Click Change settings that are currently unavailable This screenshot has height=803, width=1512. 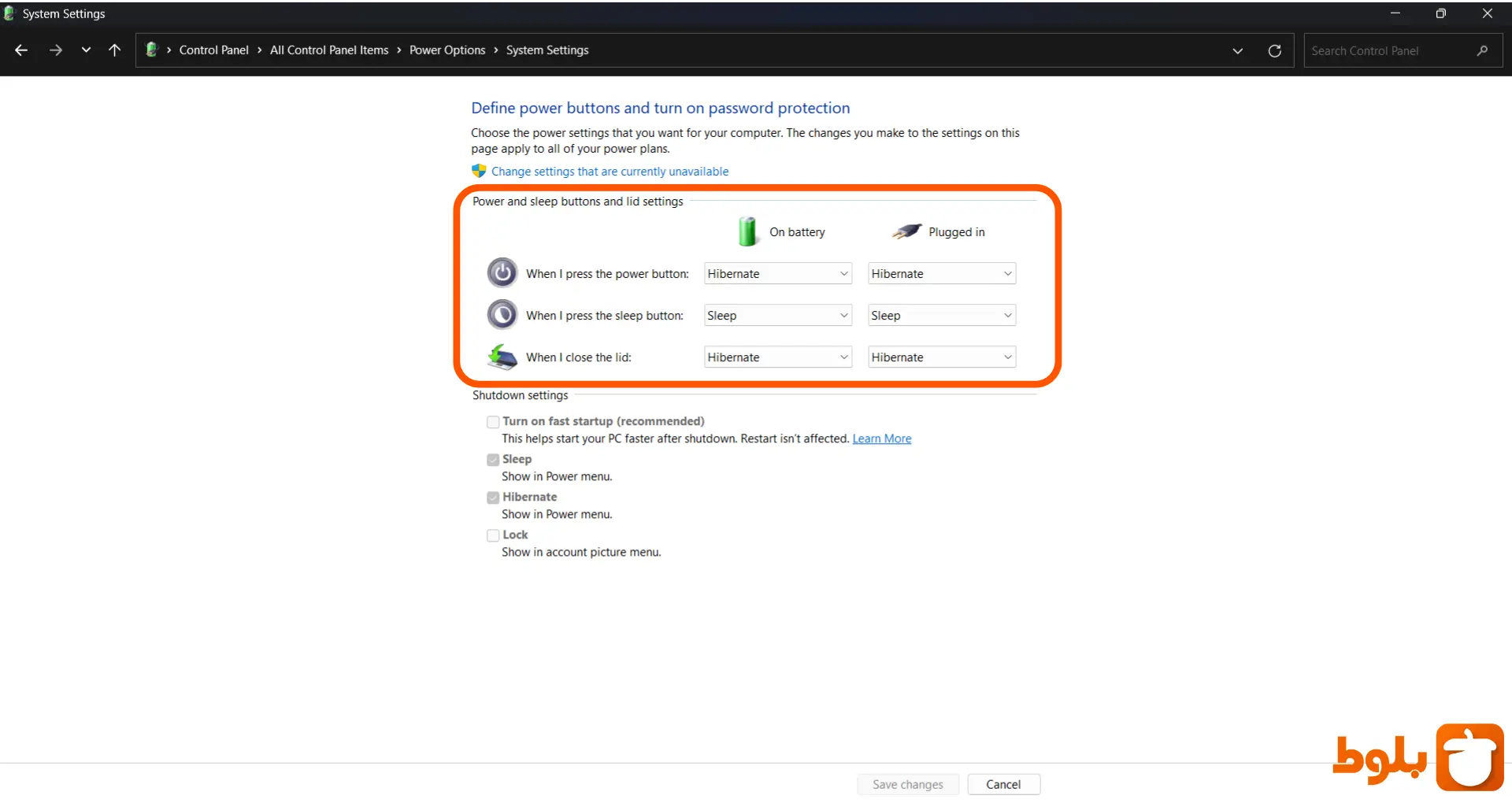610,172
